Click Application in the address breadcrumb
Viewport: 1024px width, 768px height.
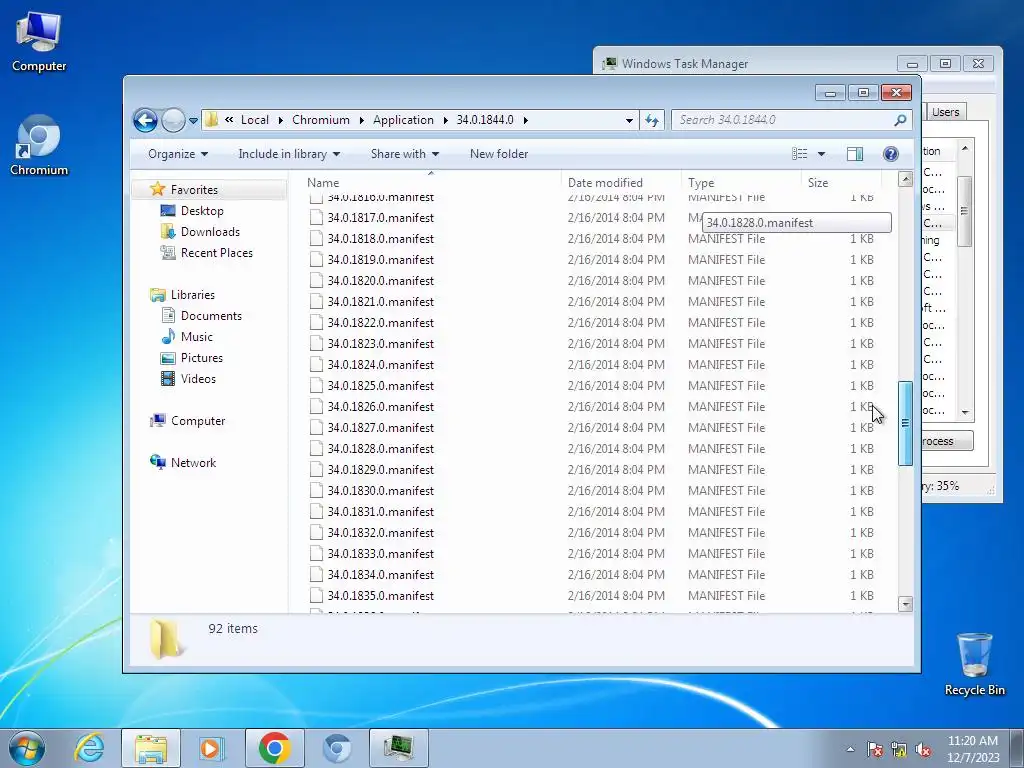tap(403, 120)
